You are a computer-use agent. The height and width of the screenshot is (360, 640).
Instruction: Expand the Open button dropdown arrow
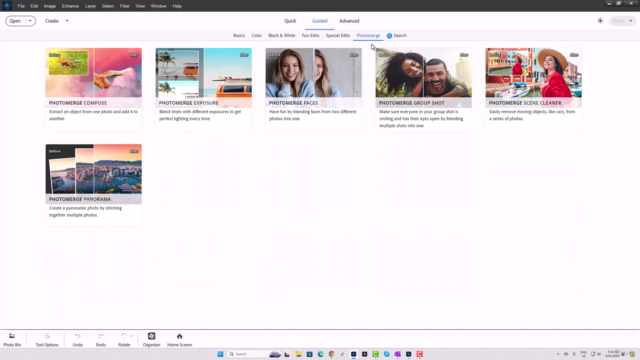coord(30,21)
